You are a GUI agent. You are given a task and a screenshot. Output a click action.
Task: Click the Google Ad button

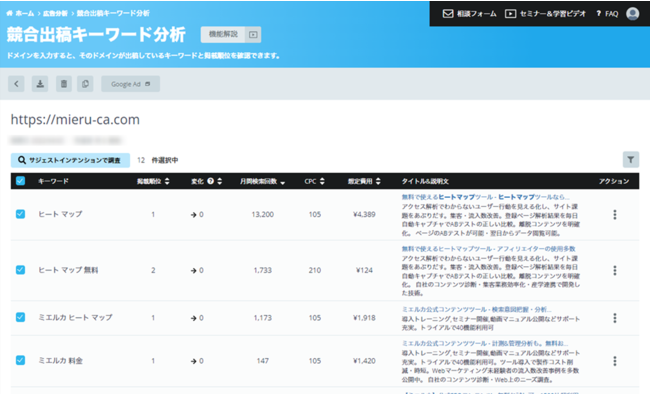130,84
